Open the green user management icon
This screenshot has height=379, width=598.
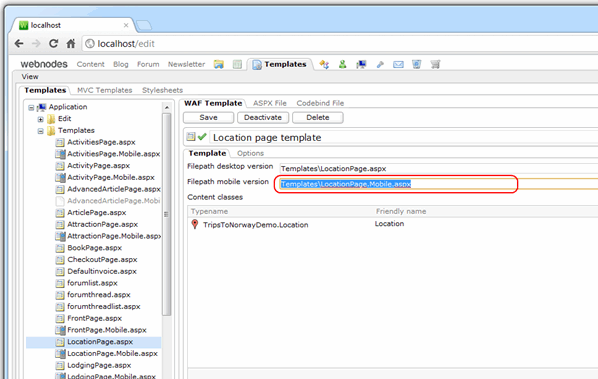pyautogui.click(x=342, y=64)
